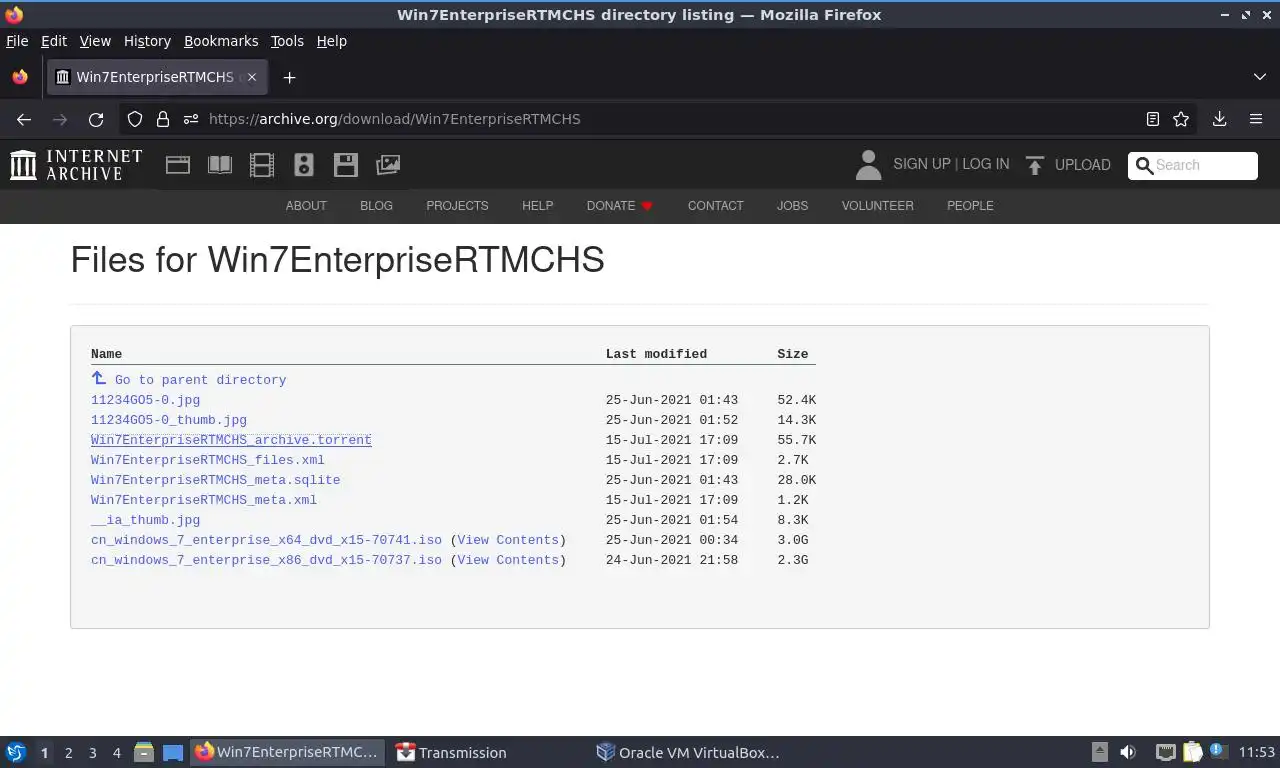The height and width of the screenshot is (768, 1280).
Task: Open the ABOUT navigation link
Action: [x=306, y=206]
